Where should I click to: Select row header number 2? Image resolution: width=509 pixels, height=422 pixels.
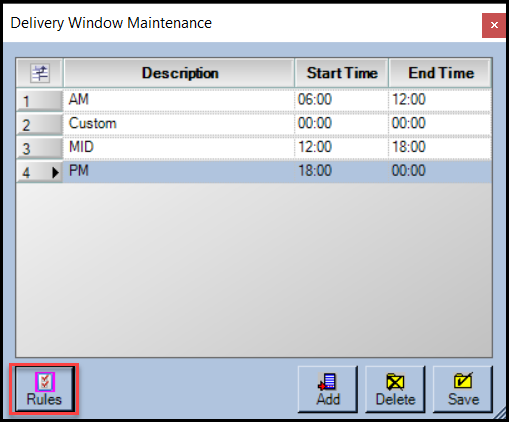(40, 124)
